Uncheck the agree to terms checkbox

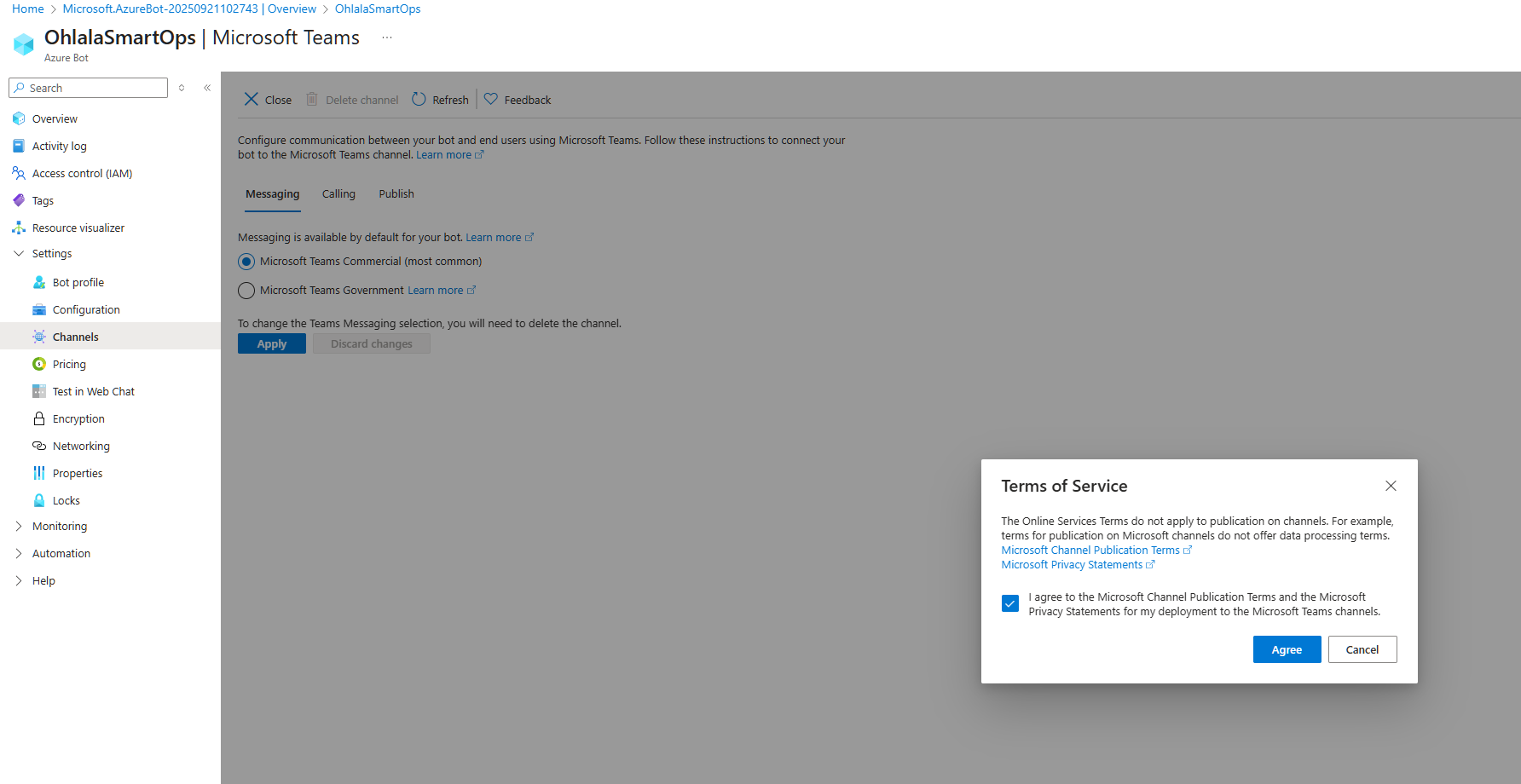pos(1010,604)
